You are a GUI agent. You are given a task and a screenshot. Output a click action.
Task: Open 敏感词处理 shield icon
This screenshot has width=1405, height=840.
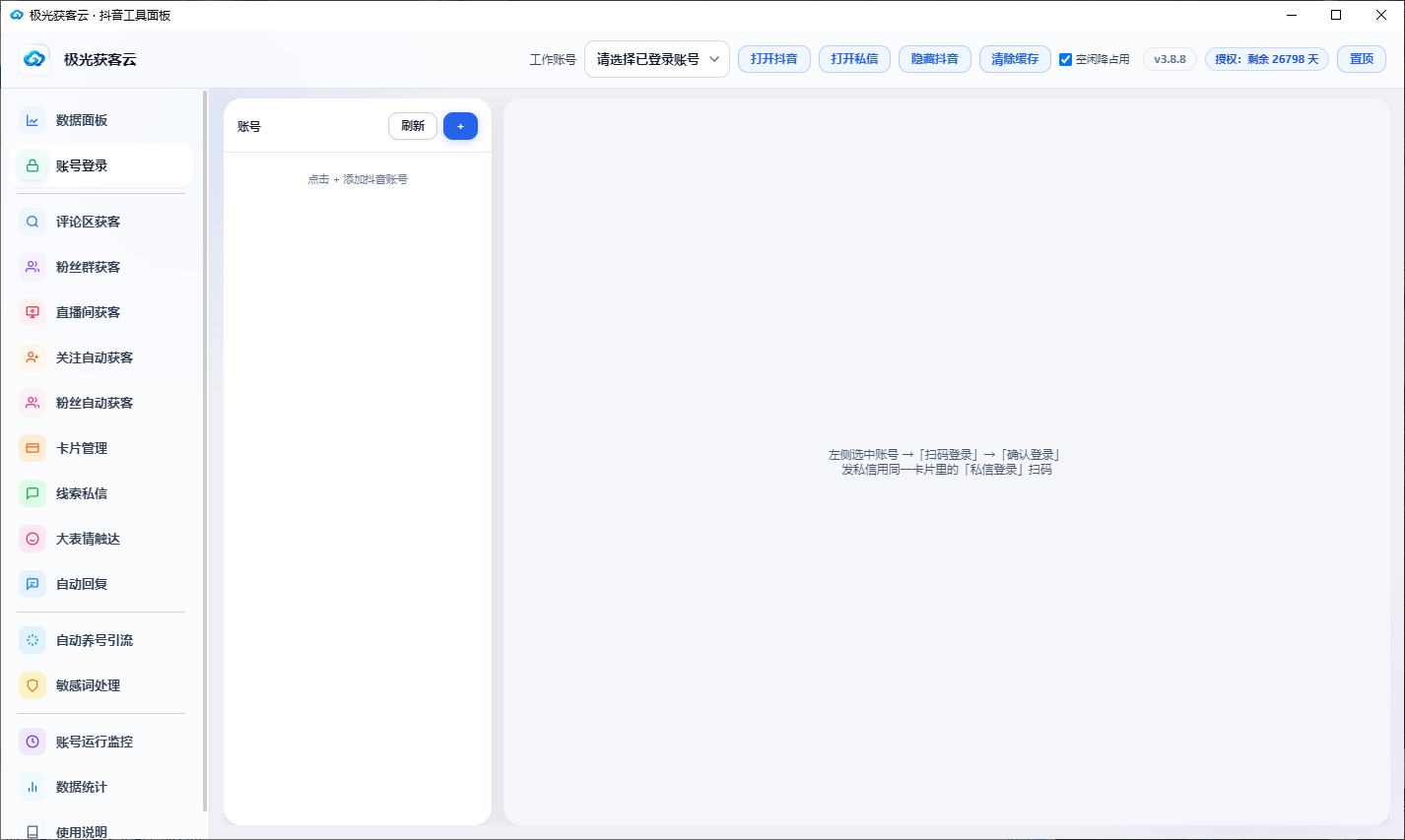tap(33, 685)
